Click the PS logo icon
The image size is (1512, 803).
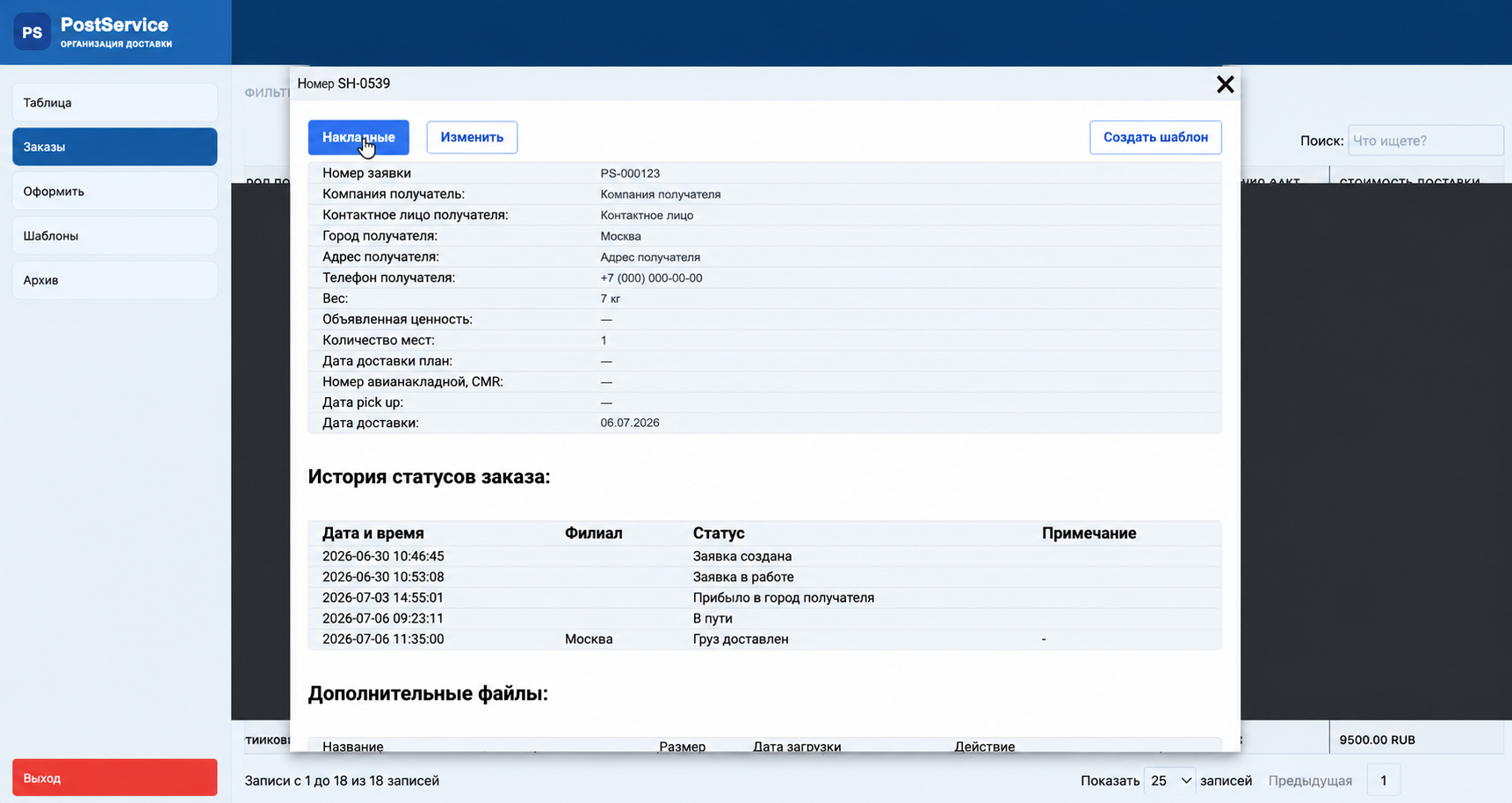coord(33,32)
